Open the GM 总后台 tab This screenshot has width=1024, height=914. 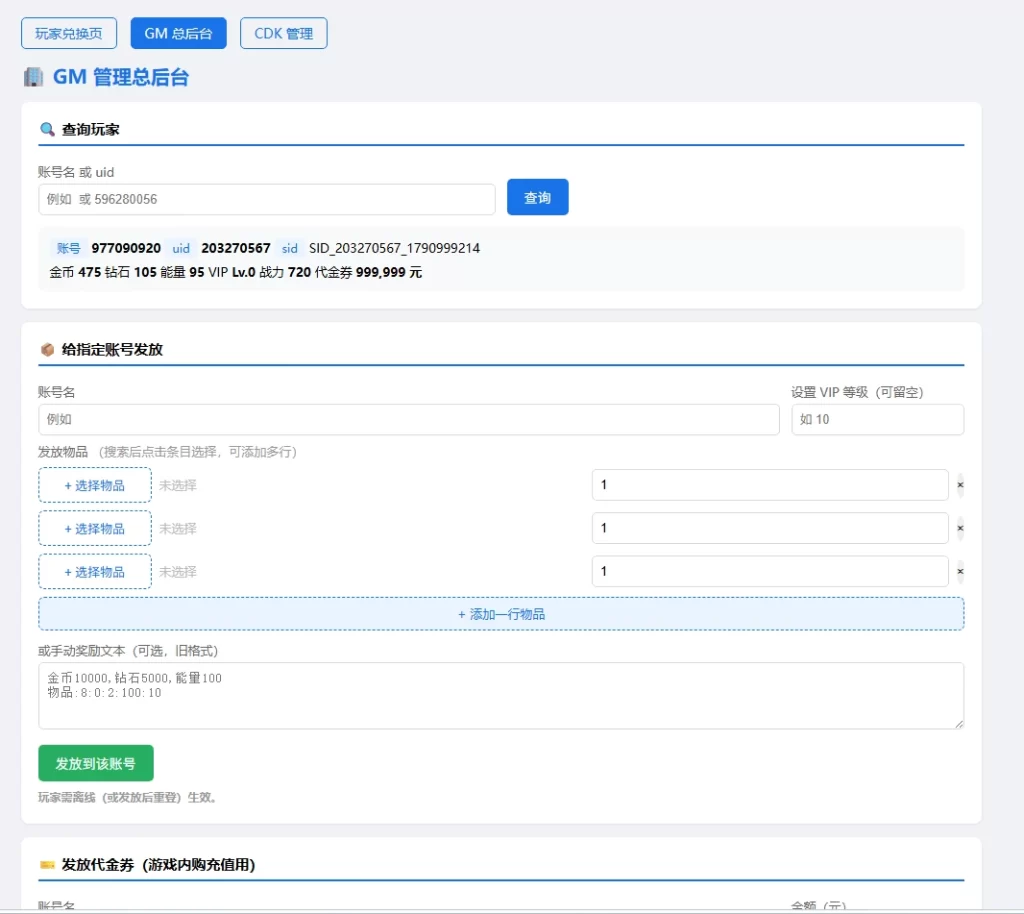[178, 33]
